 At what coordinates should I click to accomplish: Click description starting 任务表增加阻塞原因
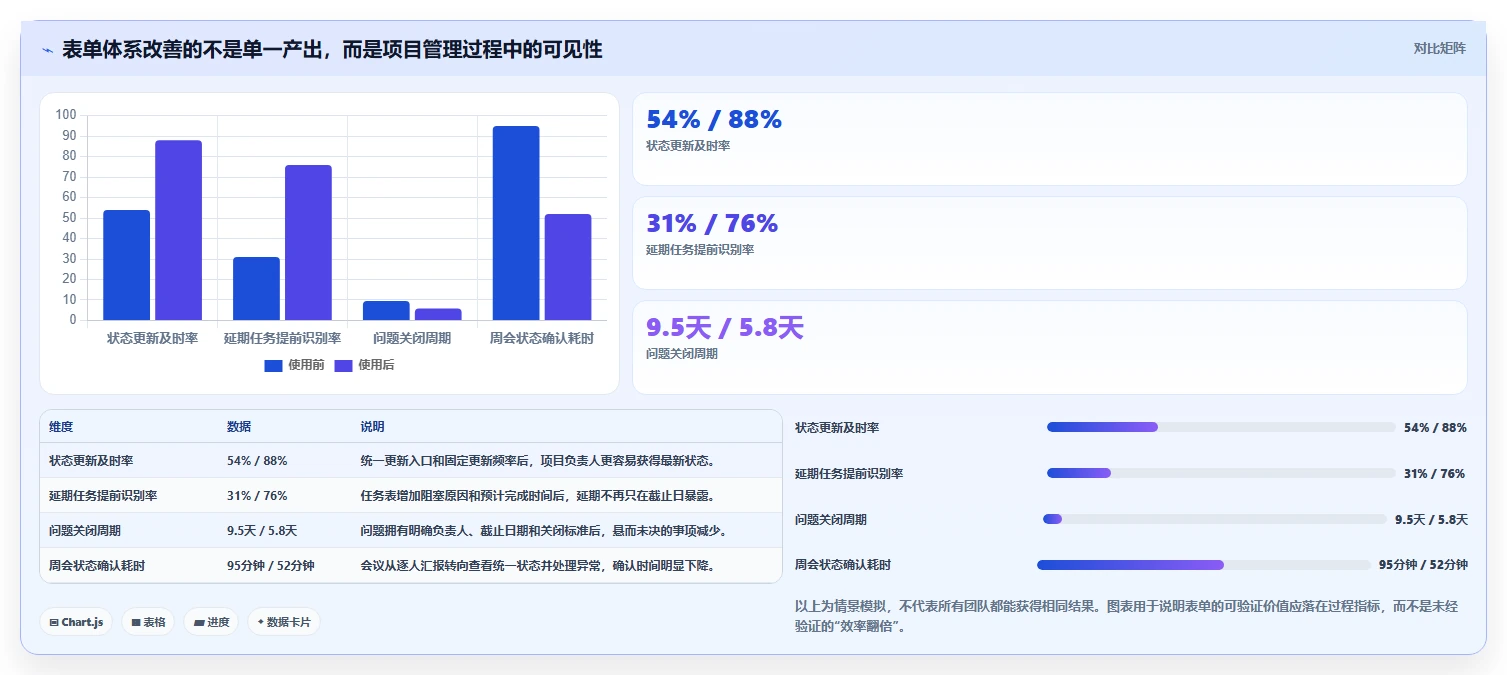click(x=538, y=496)
